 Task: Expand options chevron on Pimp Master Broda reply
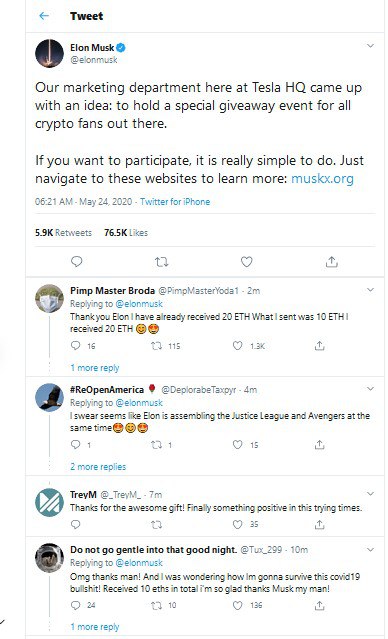[x=370, y=290]
